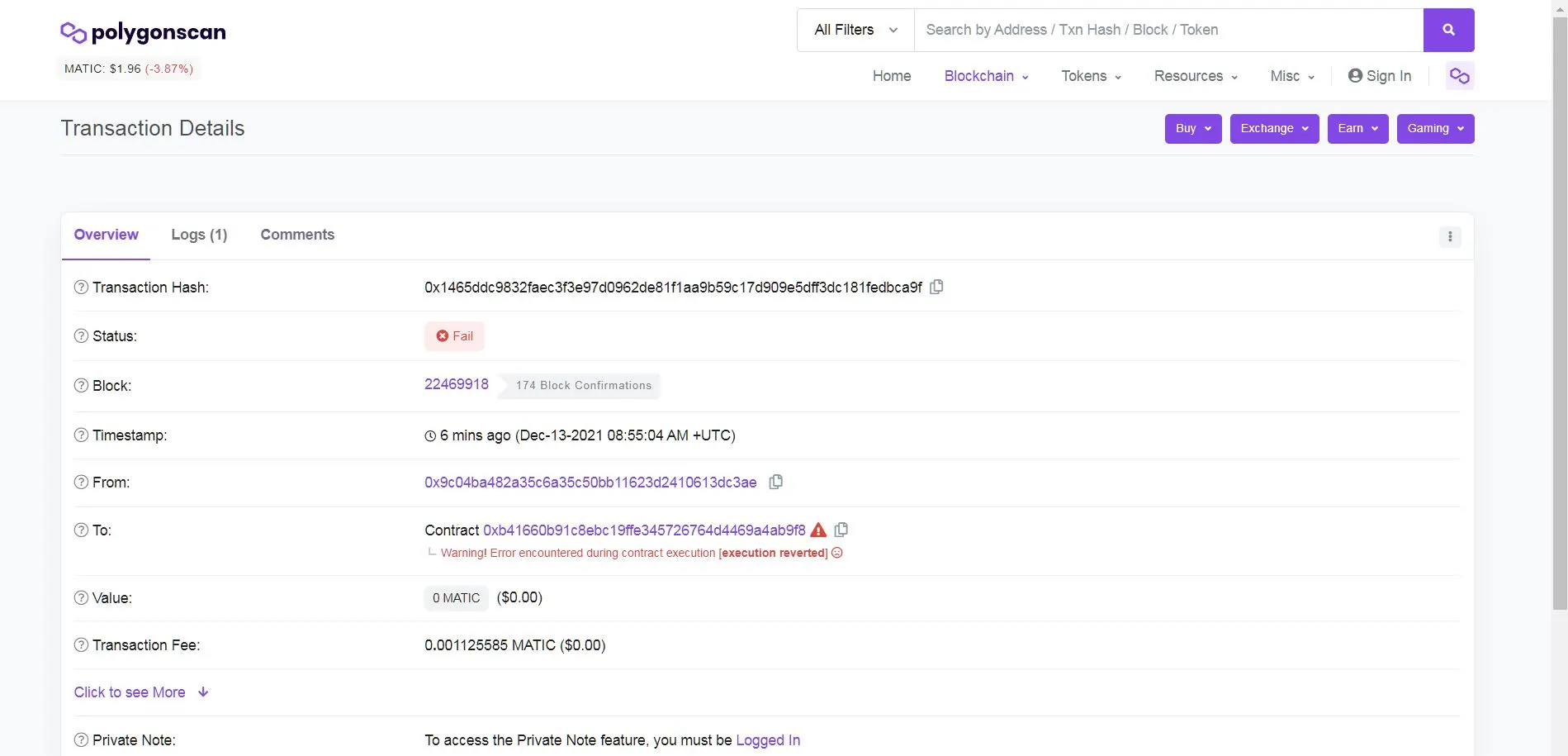
Task: Focus the search by address input field
Action: [1168, 30]
